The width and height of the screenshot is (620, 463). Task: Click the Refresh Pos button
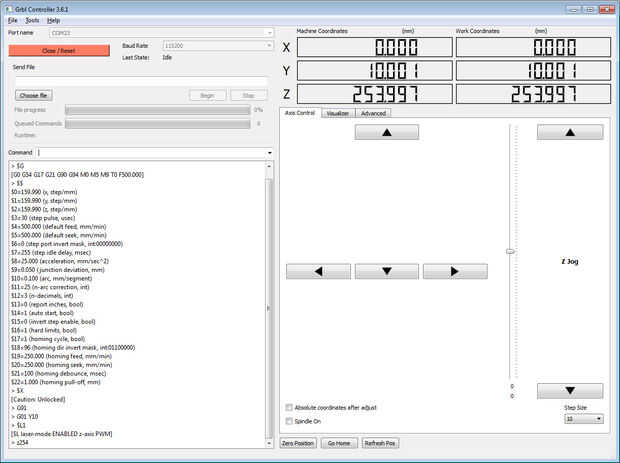click(x=380, y=443)
